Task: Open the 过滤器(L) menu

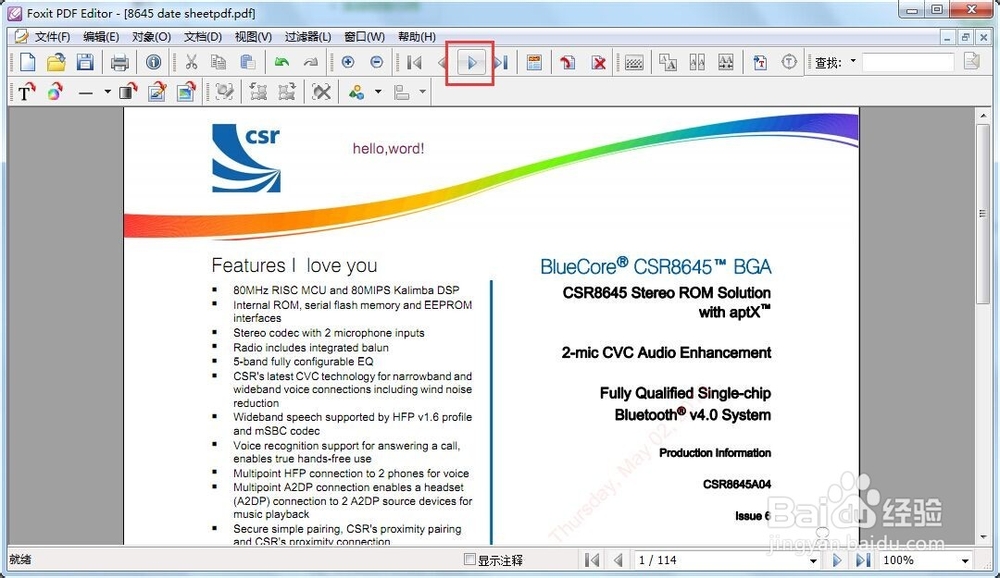Action: tap(307, 37)
